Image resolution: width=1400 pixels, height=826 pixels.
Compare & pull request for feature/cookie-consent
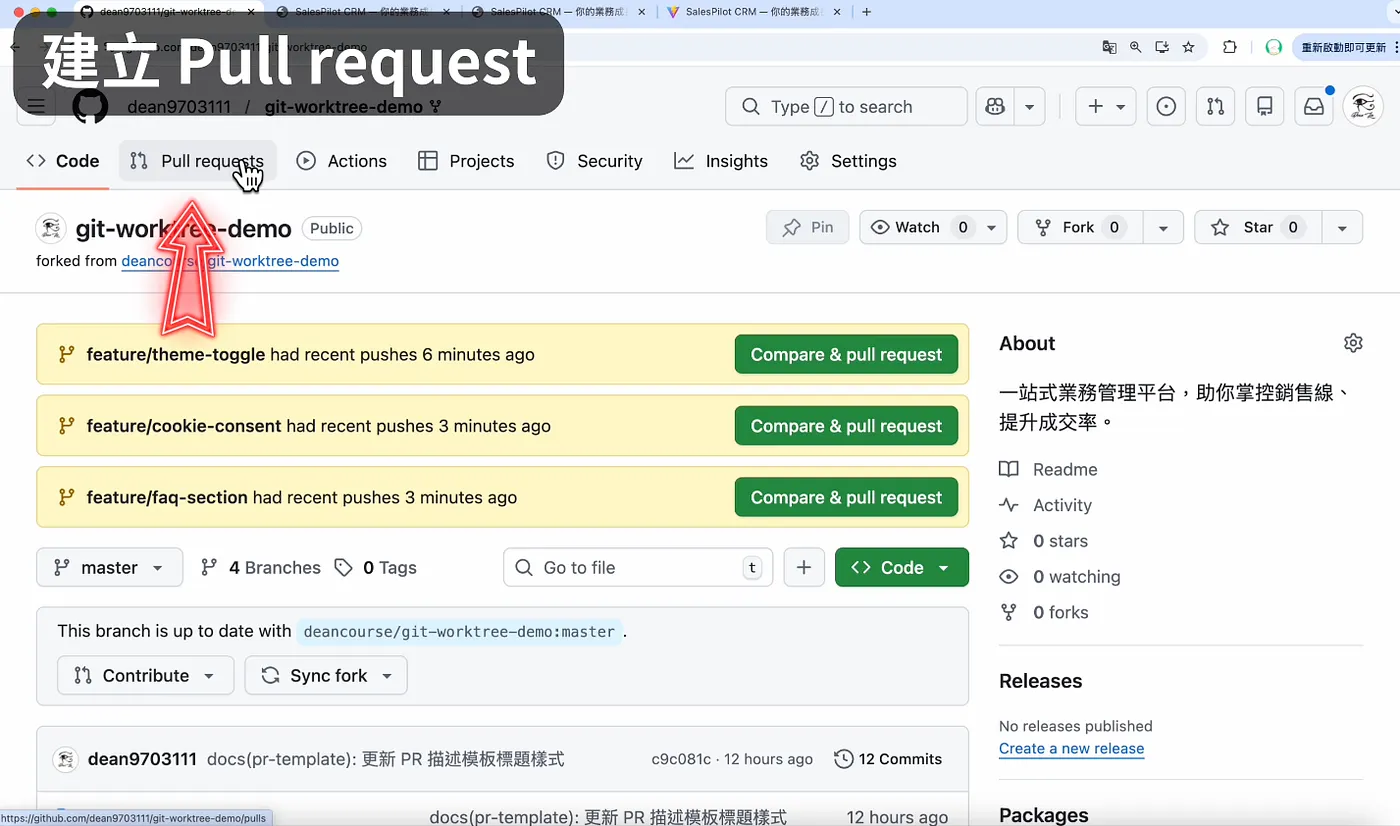pyautogui.click(x=846, y=425)
